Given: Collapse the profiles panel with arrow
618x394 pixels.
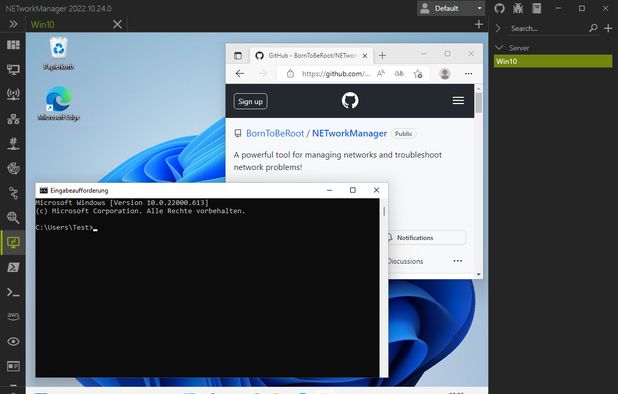Looking at the screenshot, I should (498, 28).
